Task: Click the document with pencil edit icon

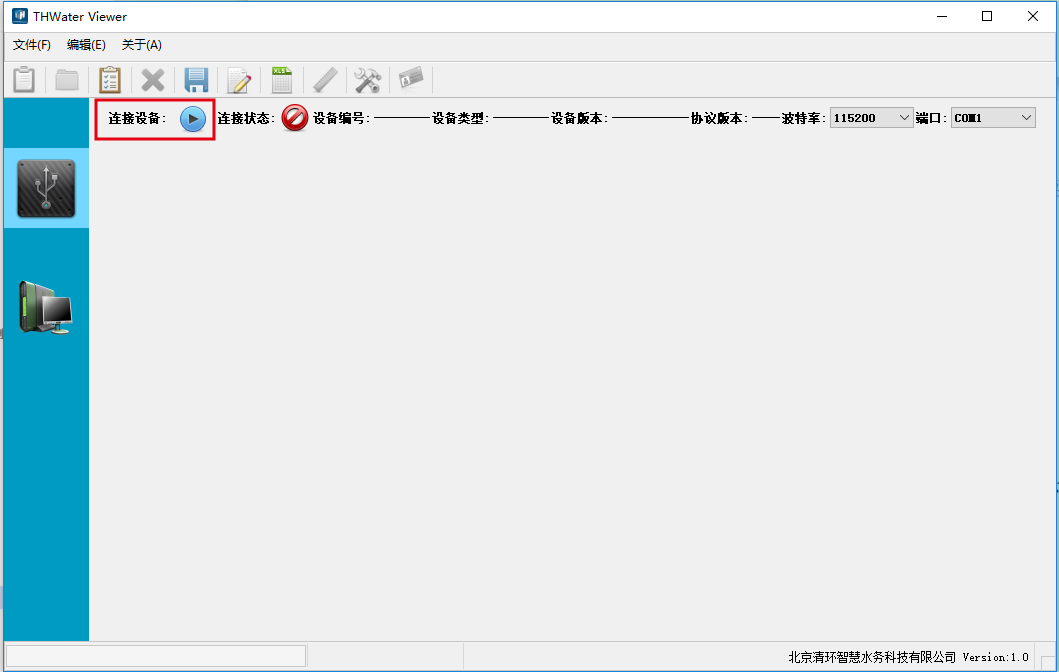Action: pyautogui.click(x=239, y=80)
